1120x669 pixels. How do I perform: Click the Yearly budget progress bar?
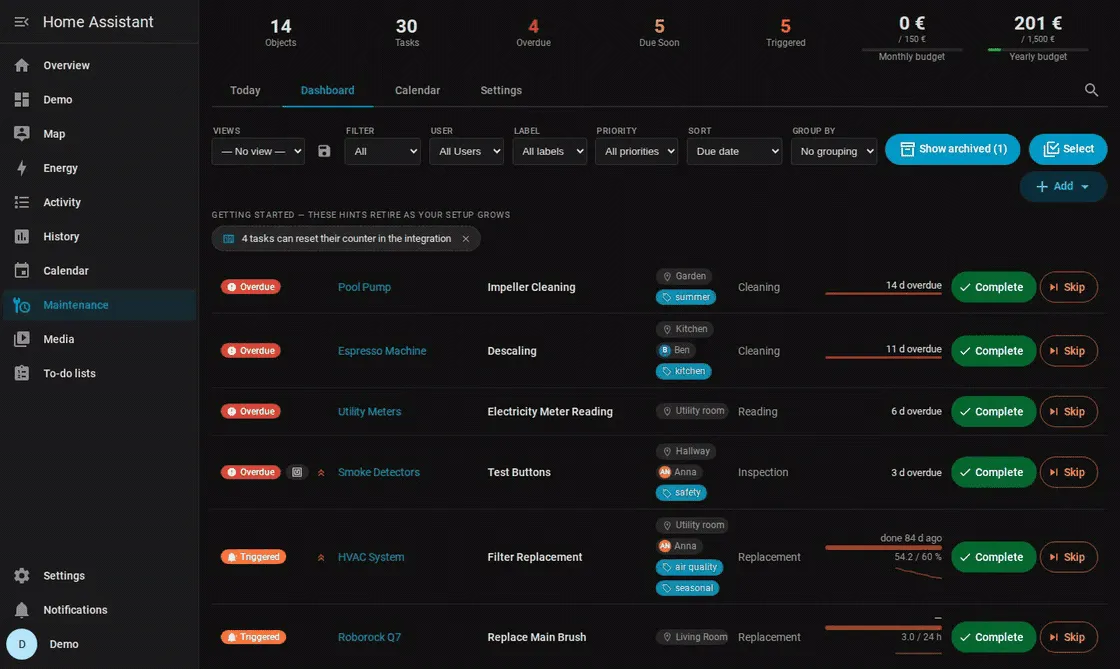pyautogui.click(x=1038, y=49)
